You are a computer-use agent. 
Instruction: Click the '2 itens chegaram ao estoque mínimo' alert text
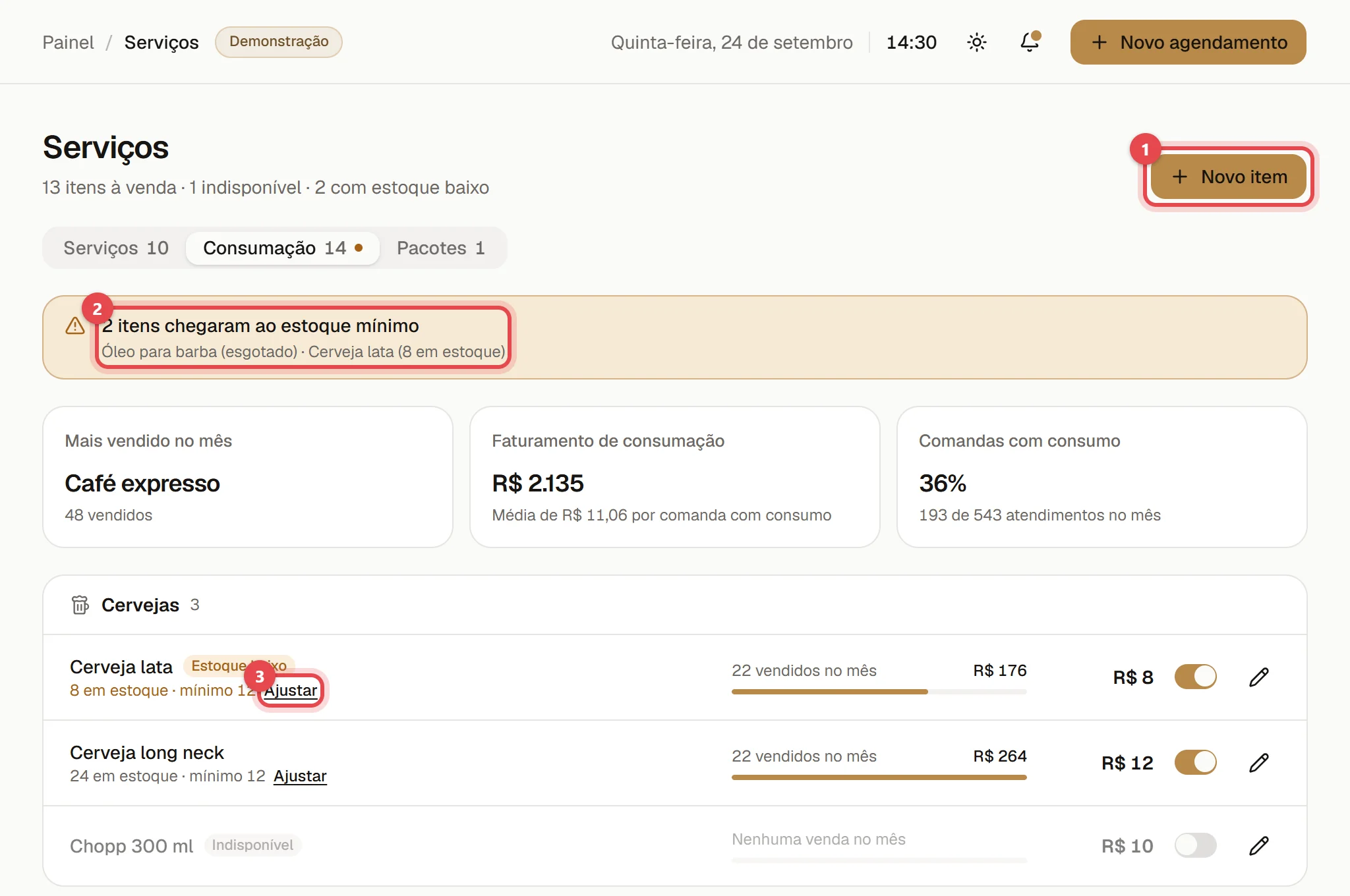260,326
